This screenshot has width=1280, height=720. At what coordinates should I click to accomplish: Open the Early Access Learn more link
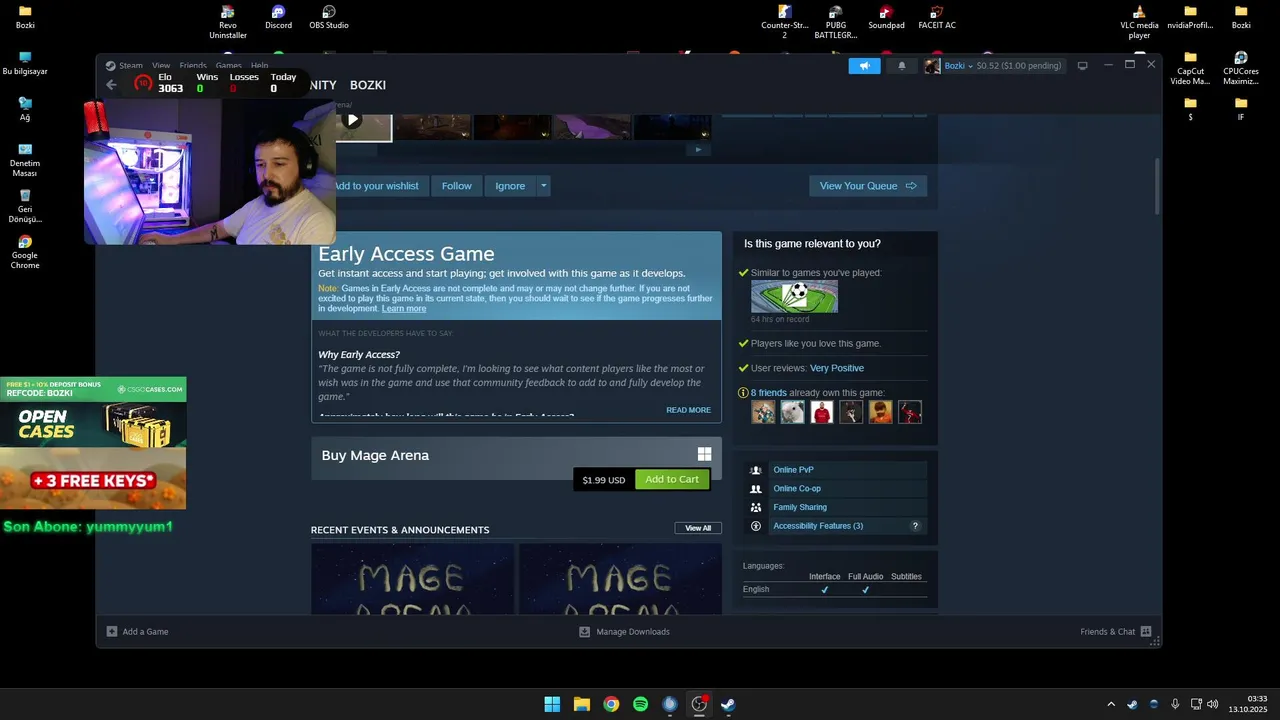[404, 309]
